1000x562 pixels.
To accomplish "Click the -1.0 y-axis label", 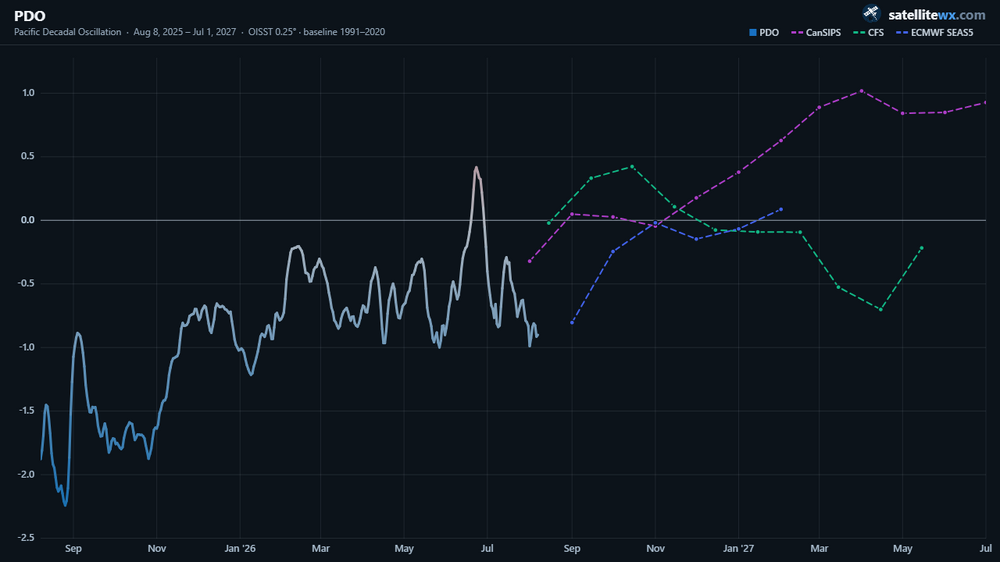I will 26,347.
